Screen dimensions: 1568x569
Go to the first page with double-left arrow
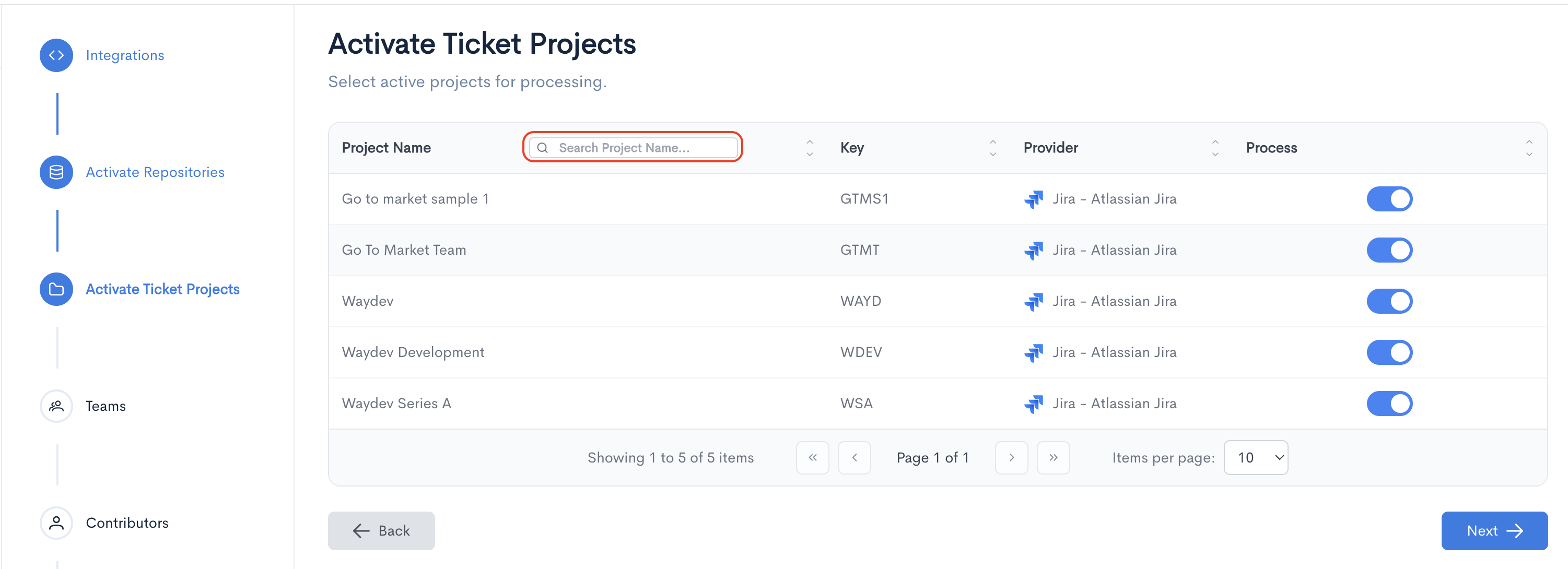[812, 458]
